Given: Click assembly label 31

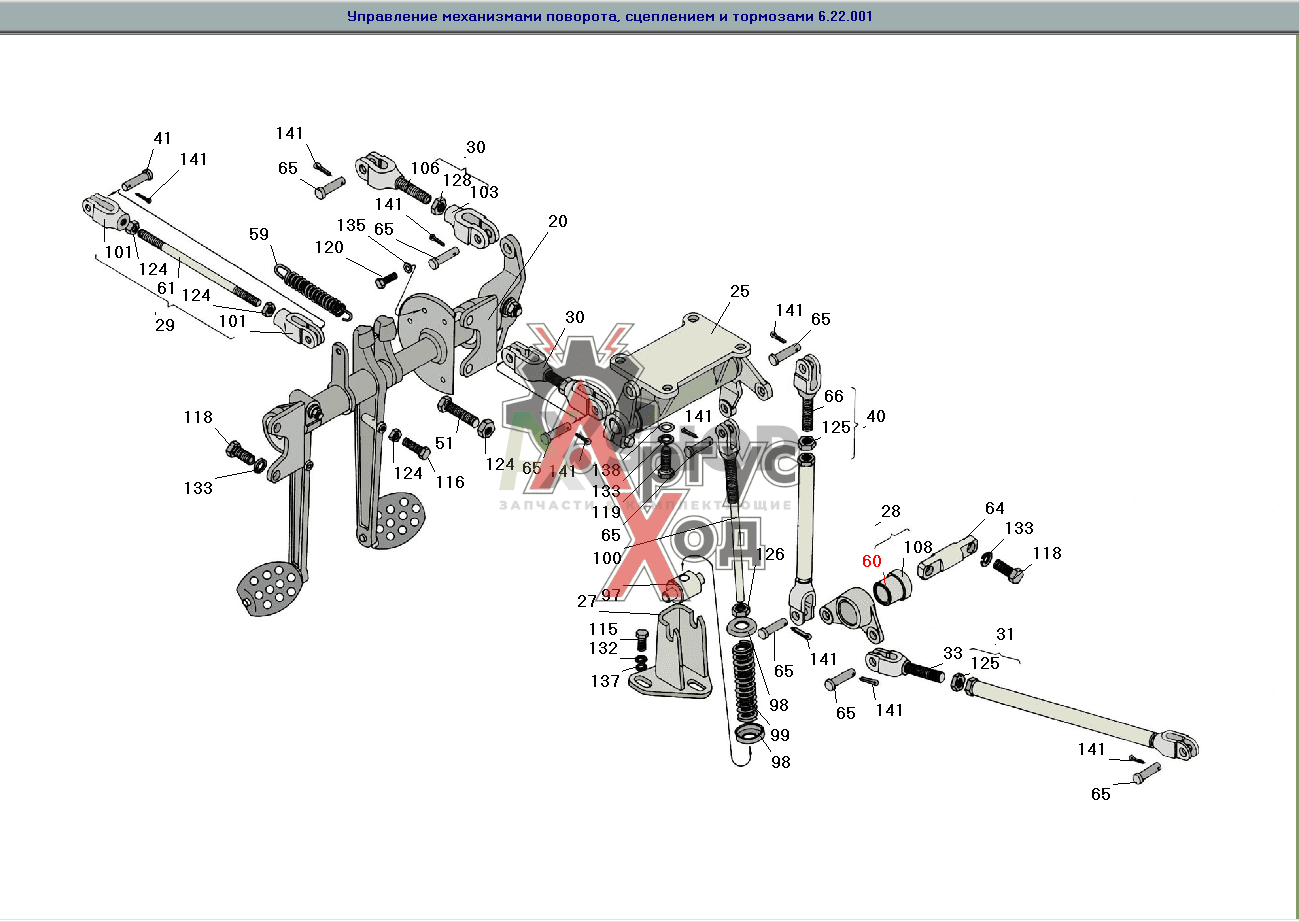Looking at the screenshot, I should coord(1005,634).
